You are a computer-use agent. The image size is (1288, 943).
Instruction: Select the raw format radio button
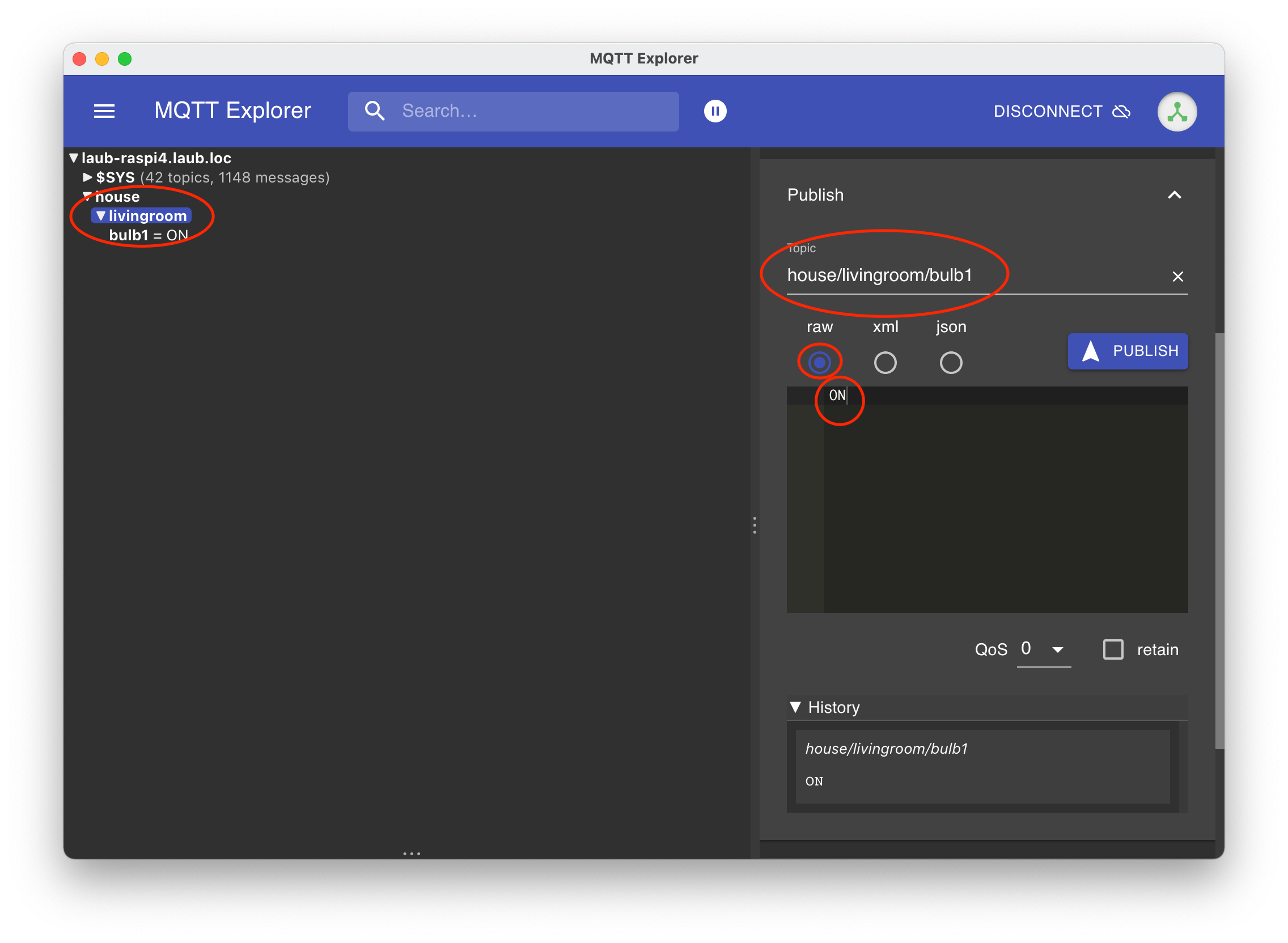(x=819, y=363)
